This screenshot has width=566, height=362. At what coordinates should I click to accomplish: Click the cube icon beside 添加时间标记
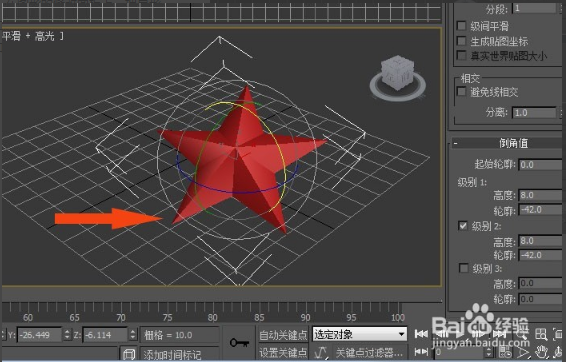click(129, 354)
